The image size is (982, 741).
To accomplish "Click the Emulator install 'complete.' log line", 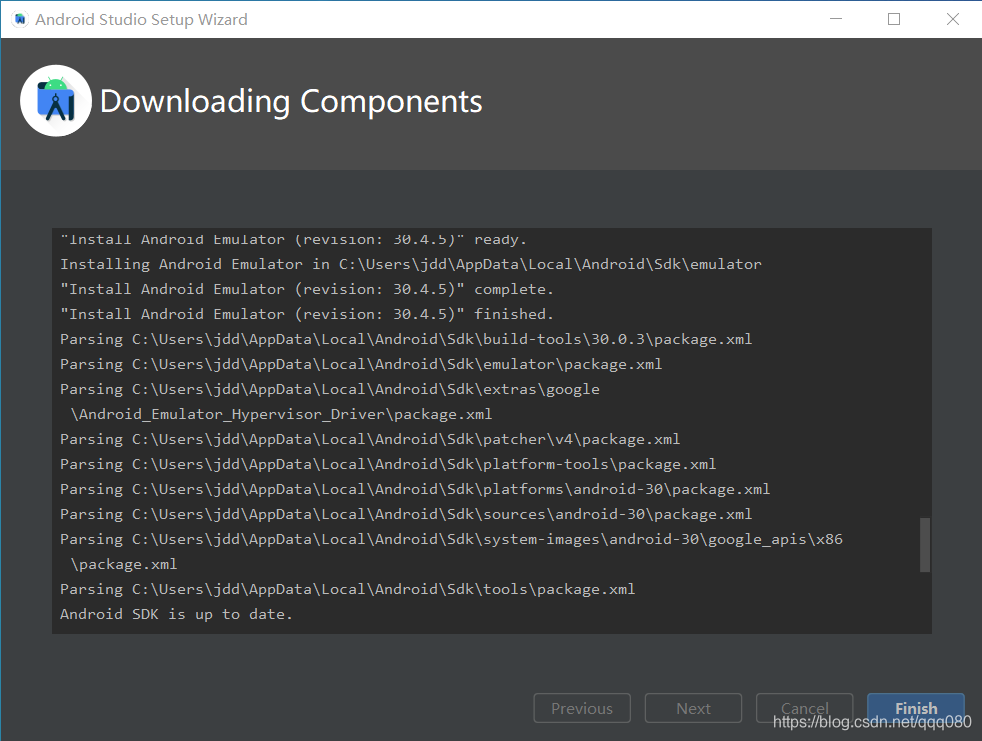I will [307, 289].
